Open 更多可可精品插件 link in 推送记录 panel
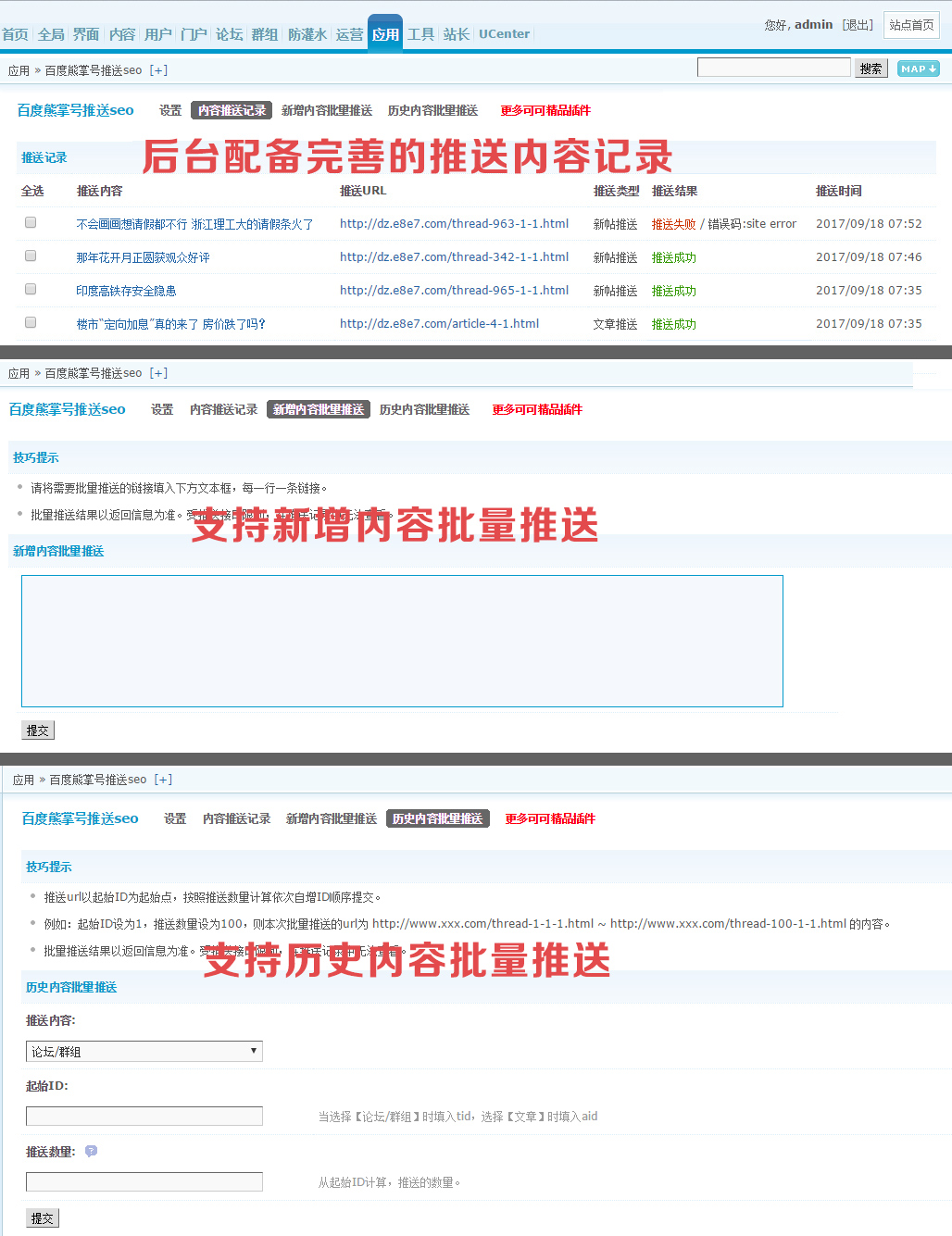The width and height of the screenshot is (952, 1236). (x=545, y=110)
